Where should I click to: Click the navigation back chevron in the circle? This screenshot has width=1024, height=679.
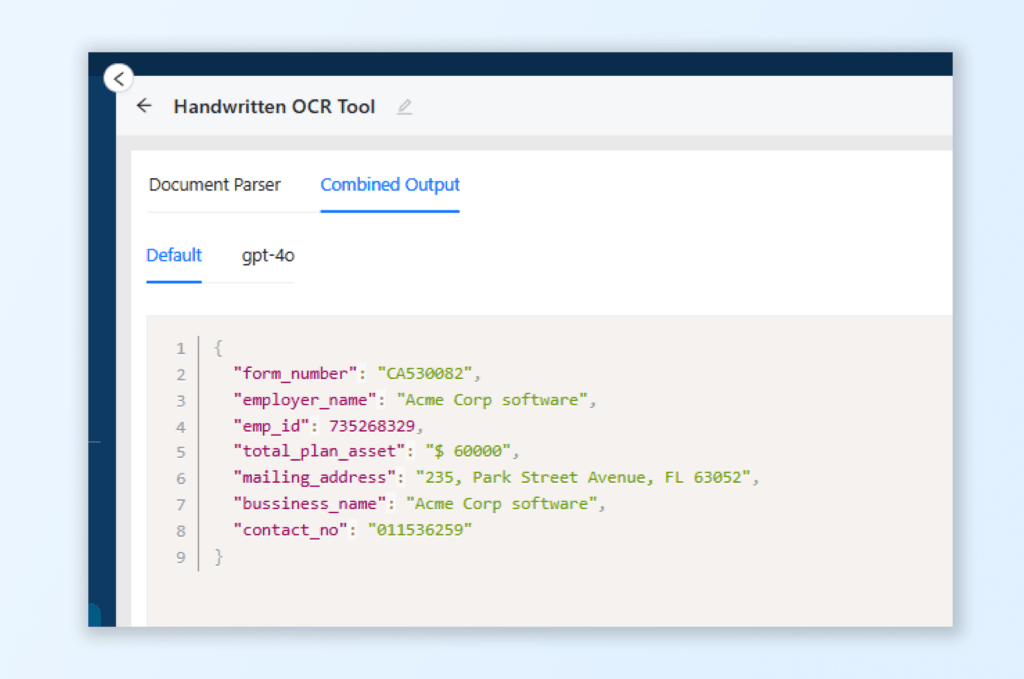point(118,78)
